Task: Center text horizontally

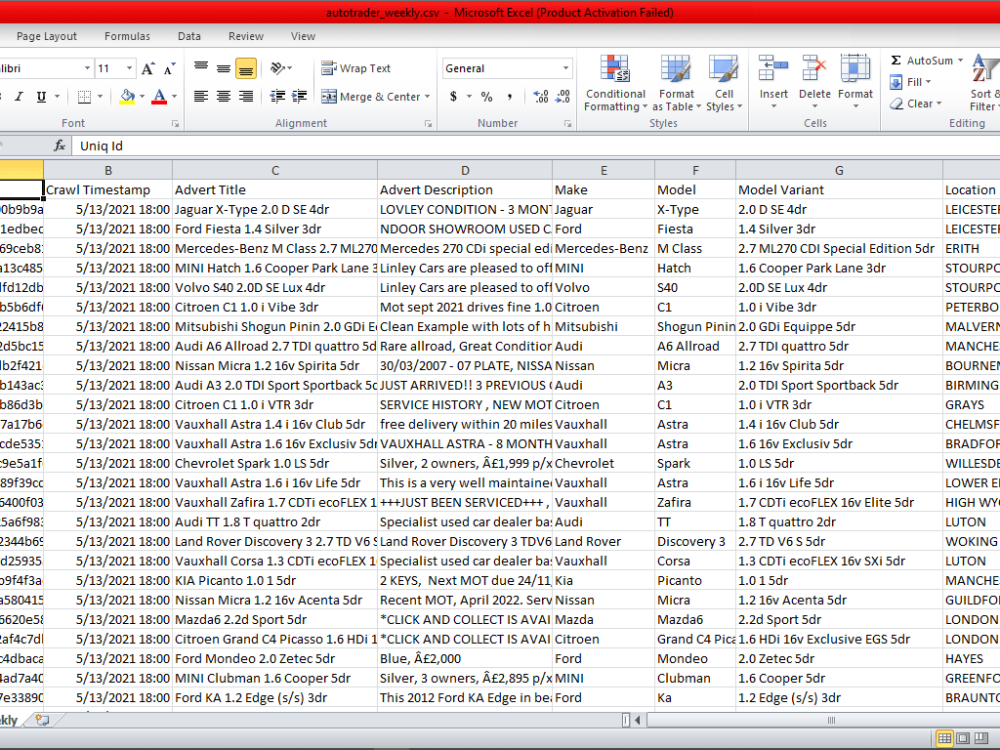Action: (x=223, y=96)
